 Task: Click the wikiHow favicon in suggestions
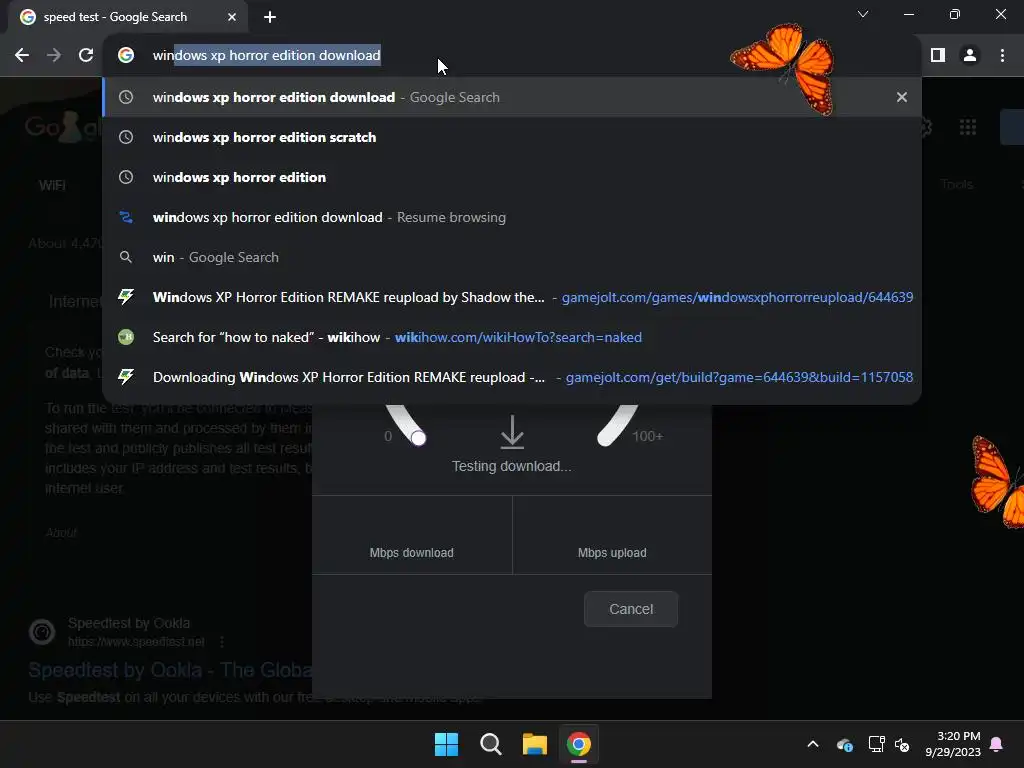pos(126,337)
